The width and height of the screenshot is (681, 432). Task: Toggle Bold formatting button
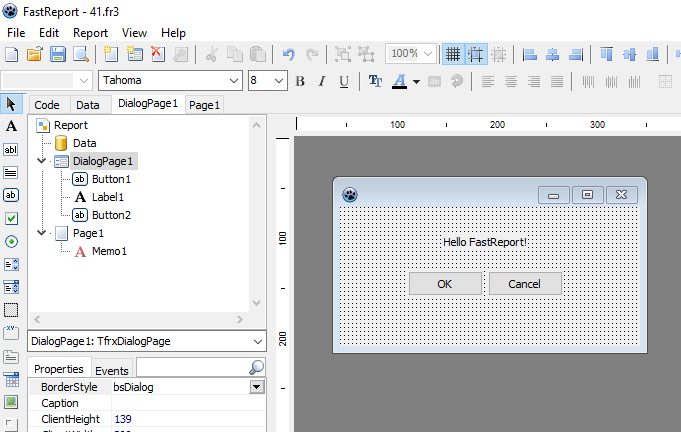[300, 81]
